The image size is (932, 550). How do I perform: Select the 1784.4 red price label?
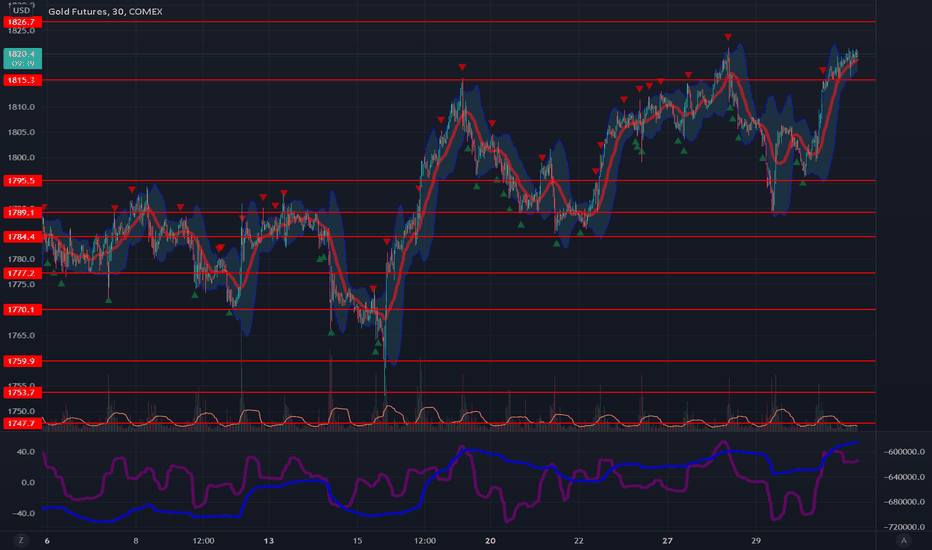[23, 237]
